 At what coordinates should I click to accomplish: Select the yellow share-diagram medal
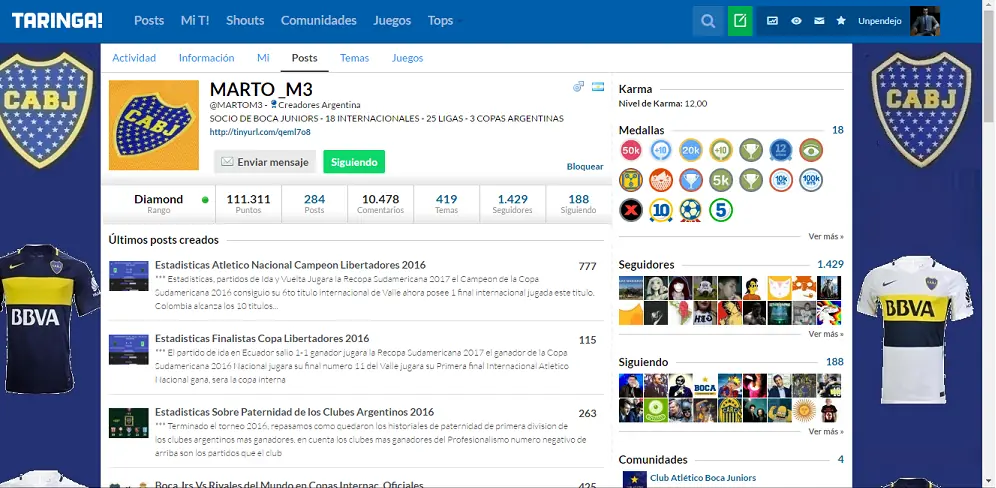(631, 180)
